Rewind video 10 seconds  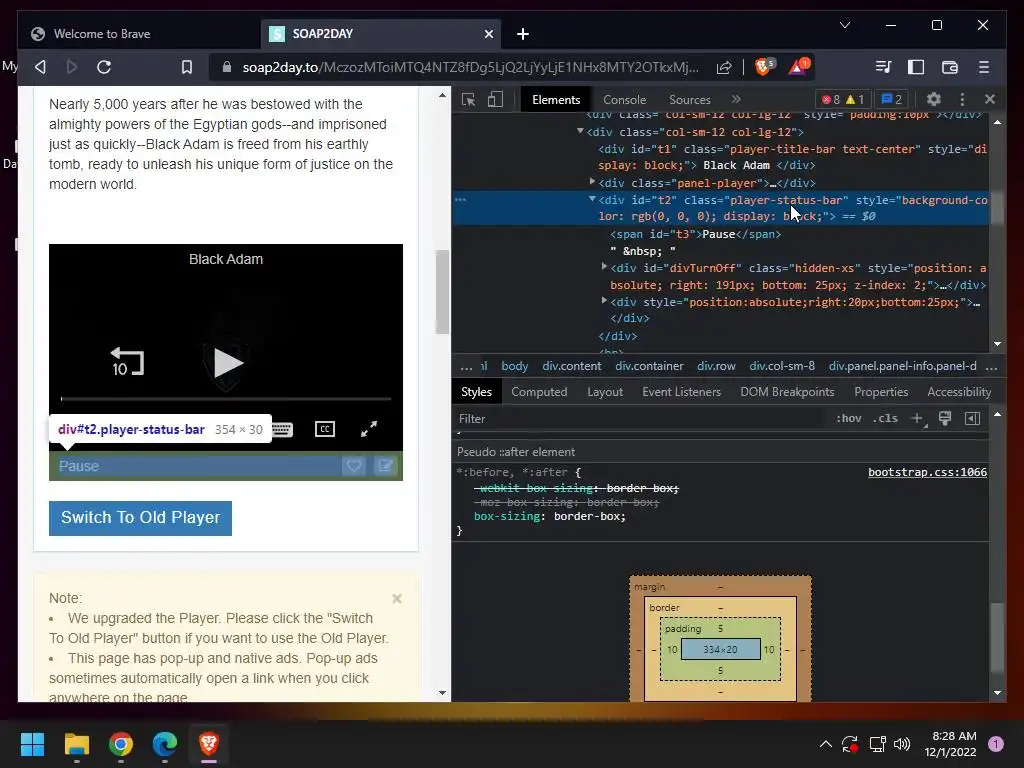pos(127,361)
